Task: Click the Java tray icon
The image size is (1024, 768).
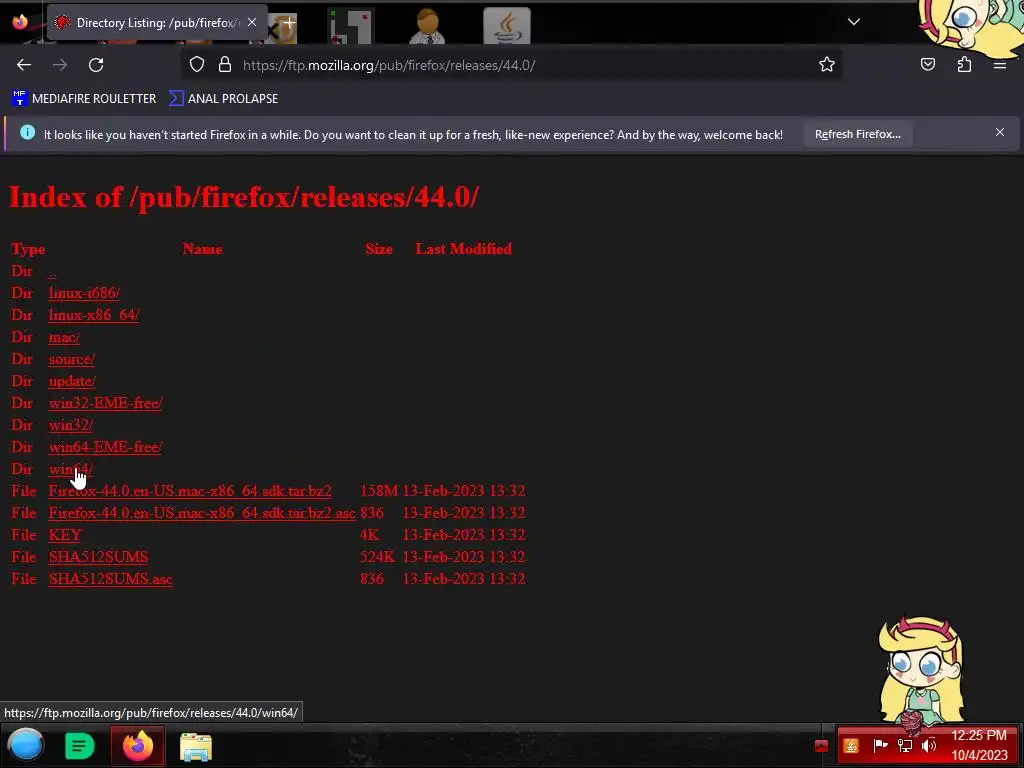Action: [x=851, y=746]
